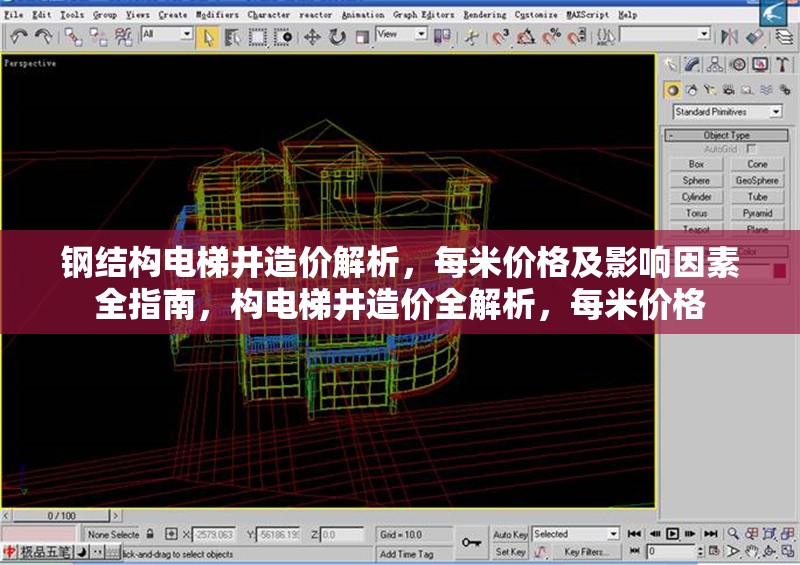The height and width of the screenshot is (565, 800).
Task: Click the object color swatch
Action: (780, 271)
